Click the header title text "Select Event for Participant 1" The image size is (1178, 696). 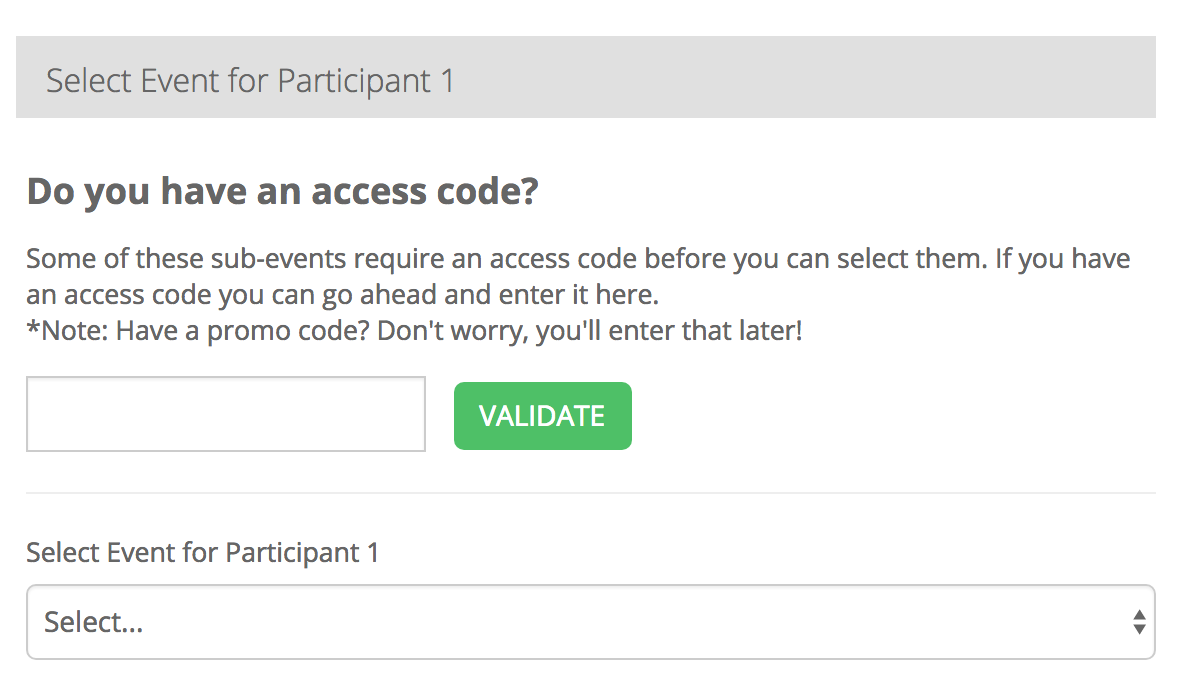point(250,80)
